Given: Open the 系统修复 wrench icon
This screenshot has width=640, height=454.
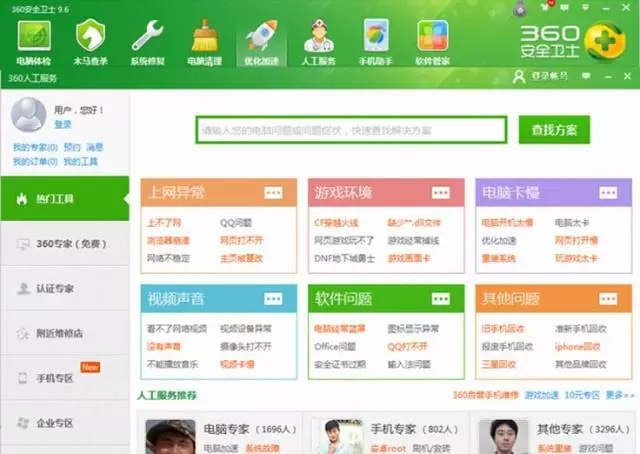Looking at the screenshot, I should 147,42.
